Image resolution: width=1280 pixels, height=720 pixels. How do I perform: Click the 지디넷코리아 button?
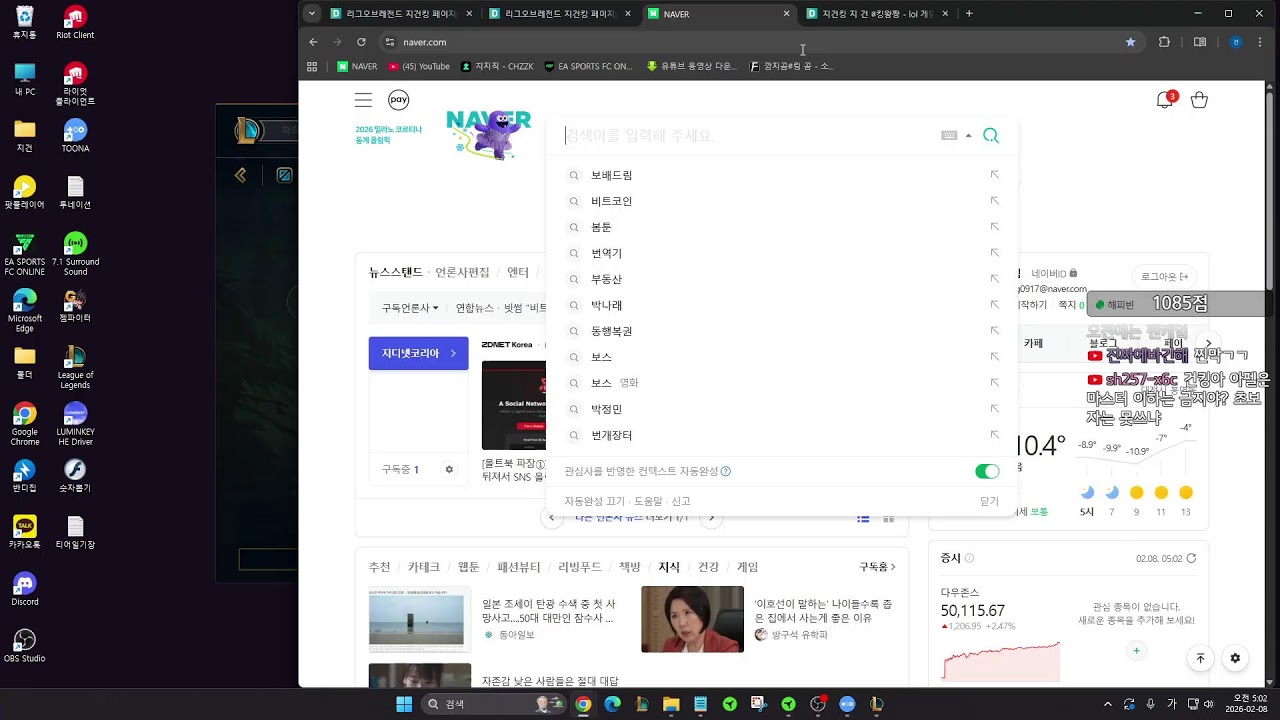pos(418,353)
